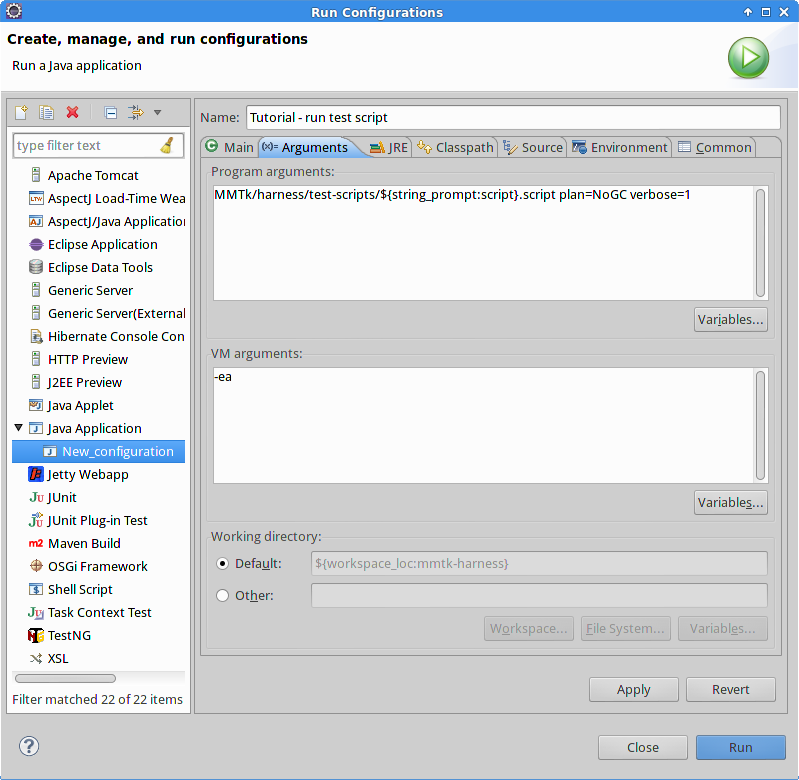The image size is (799, 780).
Task: Select Task Context Test entry
Action: (90, 612)
